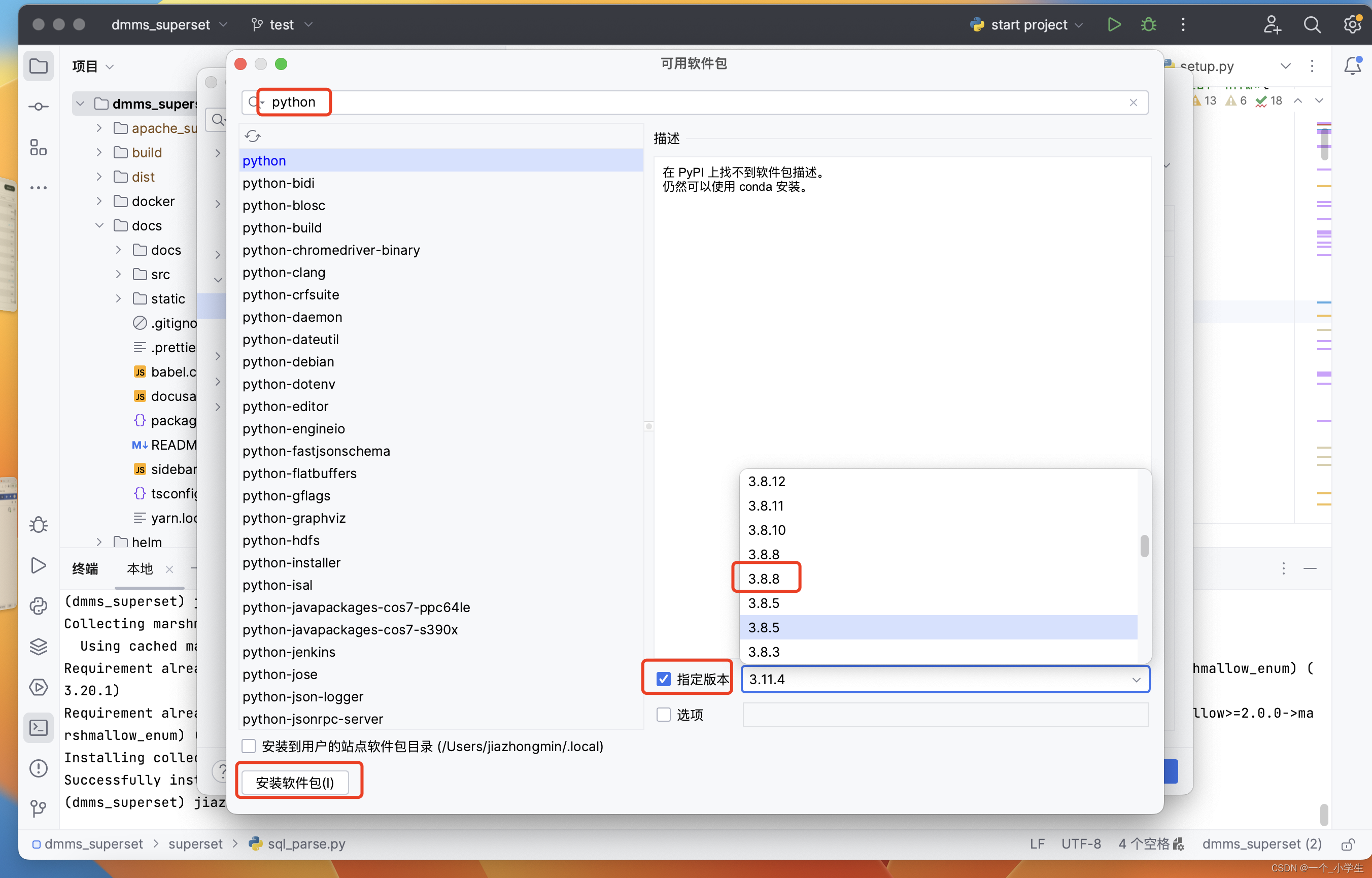Uncheck the 指定版本 checkbox
The height and width of the screenshot is (878, 1372).
tap(663, 679)
